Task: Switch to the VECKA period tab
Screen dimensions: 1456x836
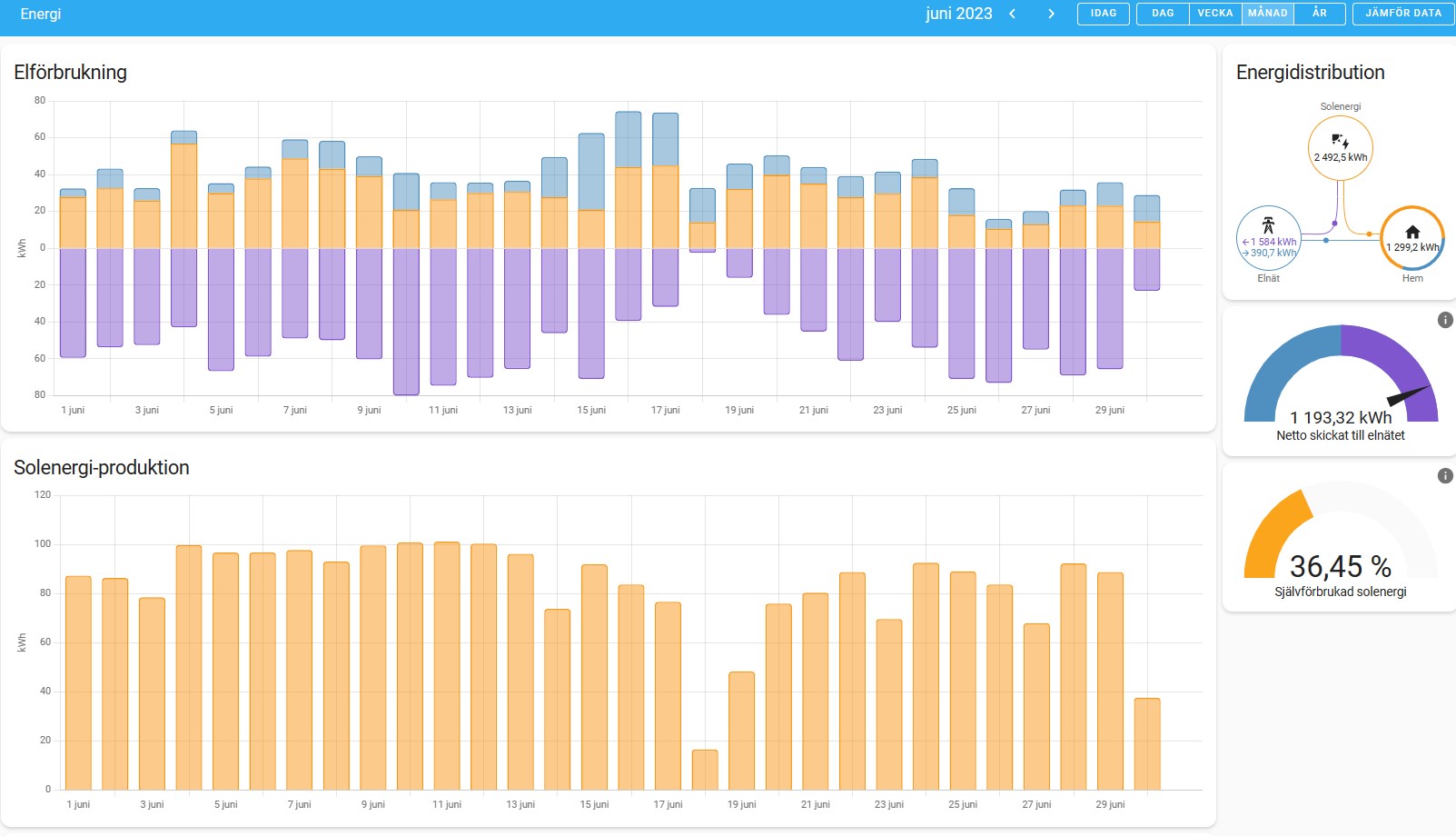Action: (x=1215, y=14)
